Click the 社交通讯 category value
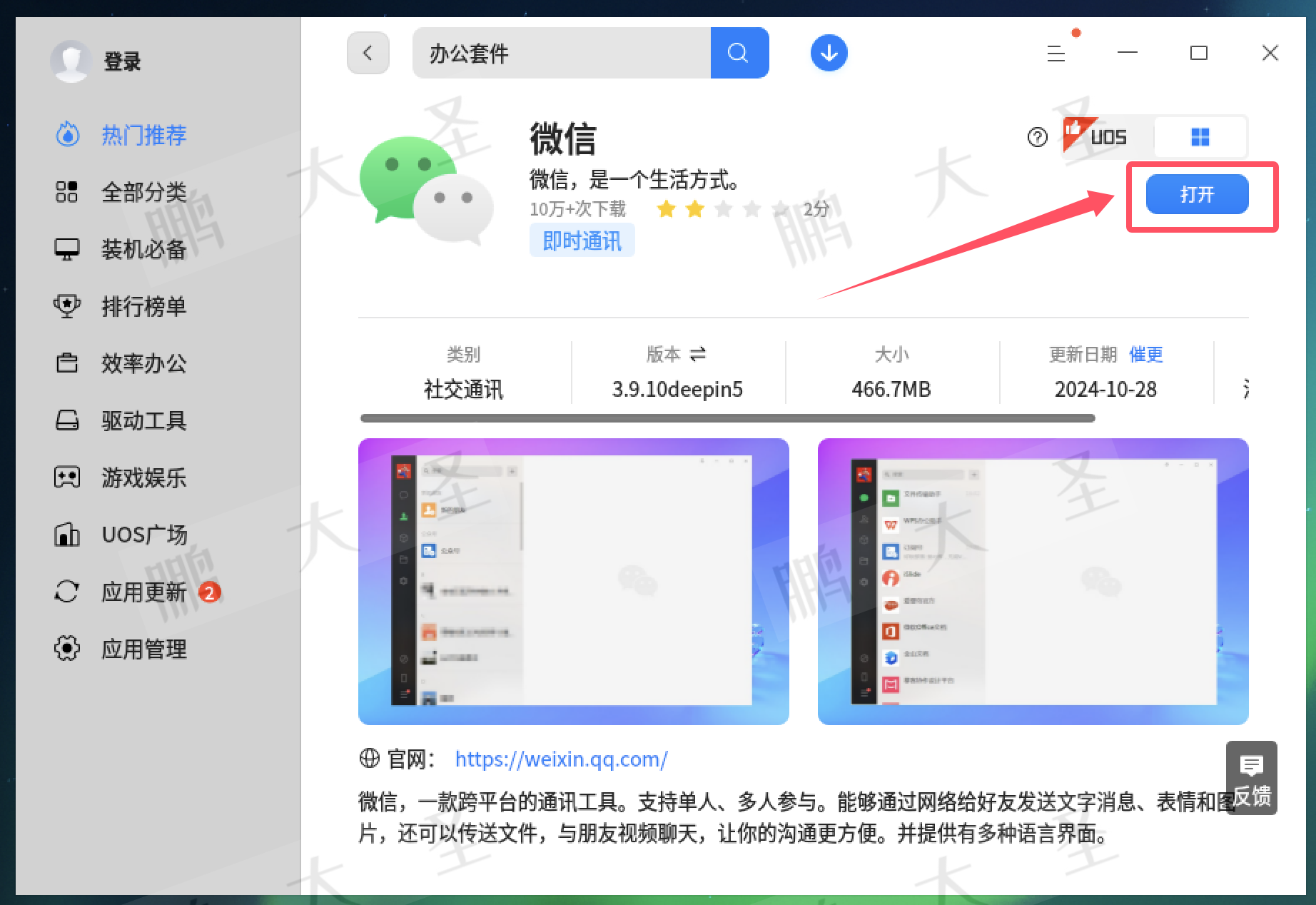 [463, 389]
